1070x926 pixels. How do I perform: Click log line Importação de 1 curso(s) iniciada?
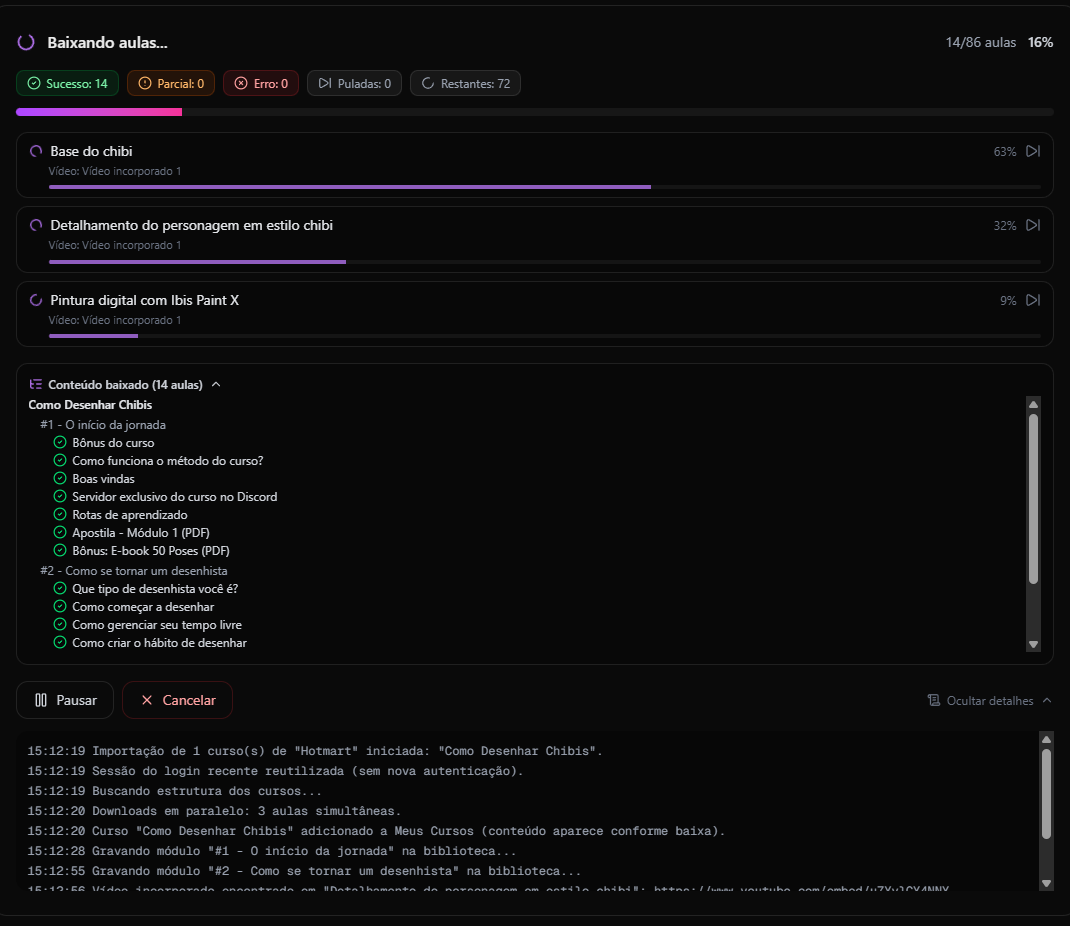click(315, 751)
